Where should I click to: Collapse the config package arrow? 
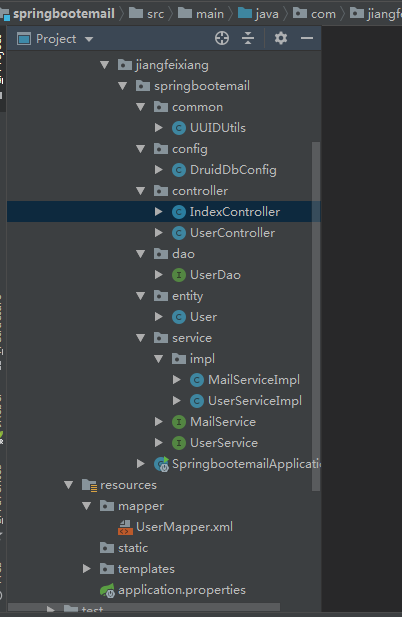[x=140, y=149]
